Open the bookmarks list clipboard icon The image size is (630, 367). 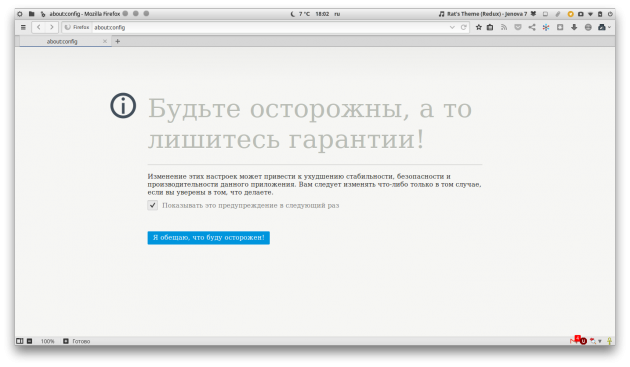tap(490, 27)
